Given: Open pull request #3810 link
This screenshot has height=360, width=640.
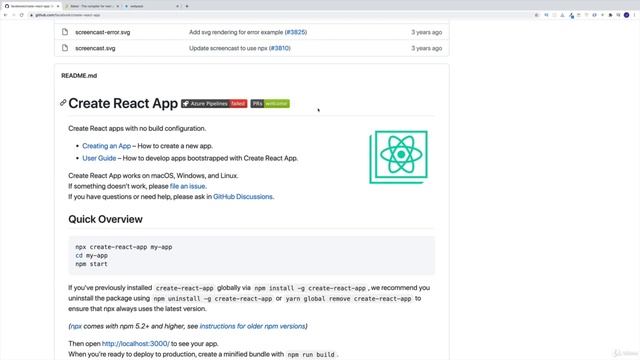Looking at the screenshot, I should (280, 48).
